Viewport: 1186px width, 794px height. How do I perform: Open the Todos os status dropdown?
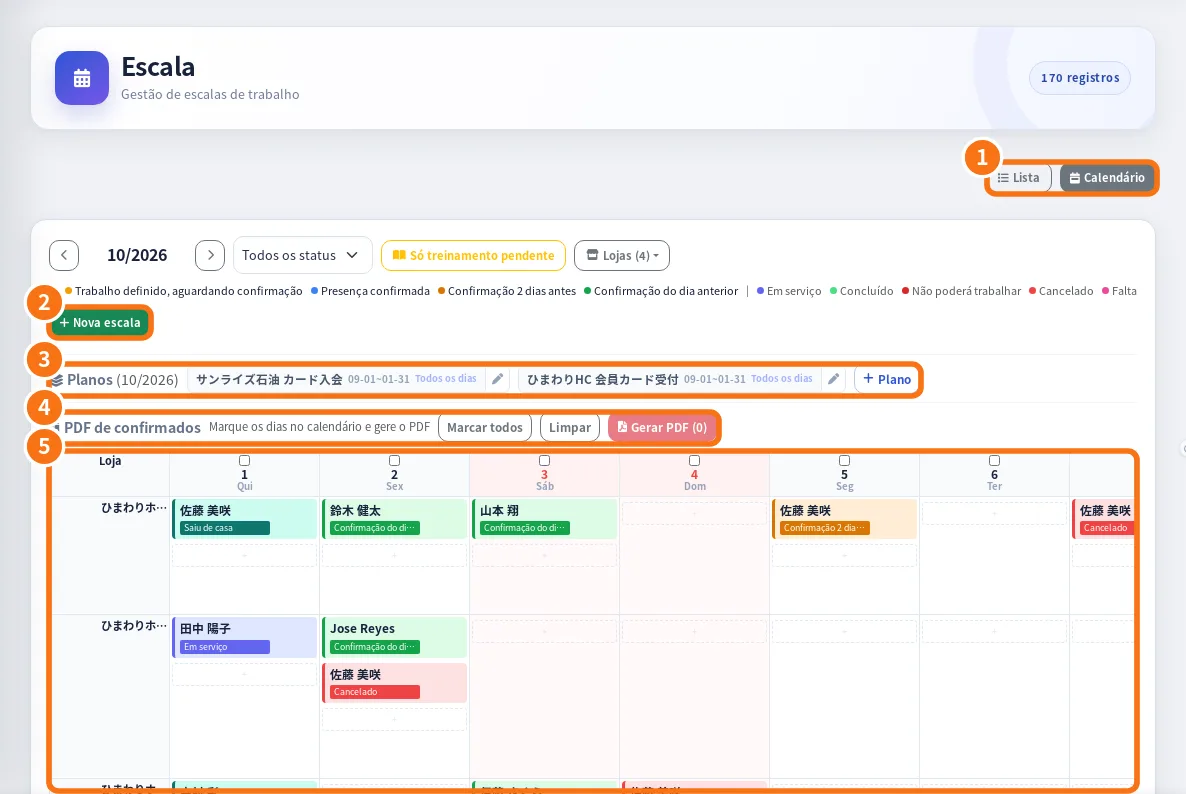click(303, 256)
